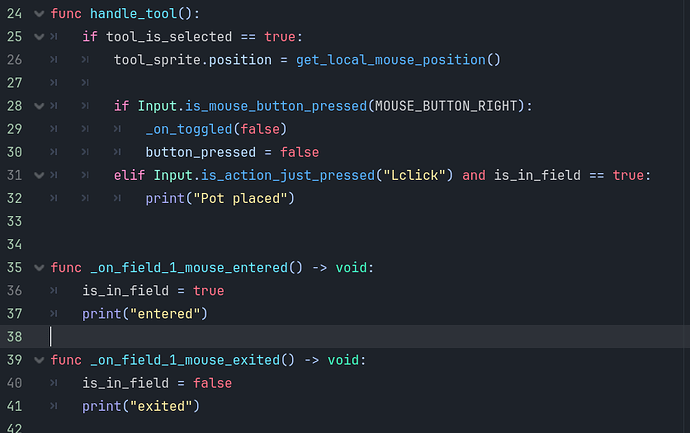This screenshot has width=690, height=433.
Task: Collapse the tool_is_selected if block
Action: (x=39, y=37)
